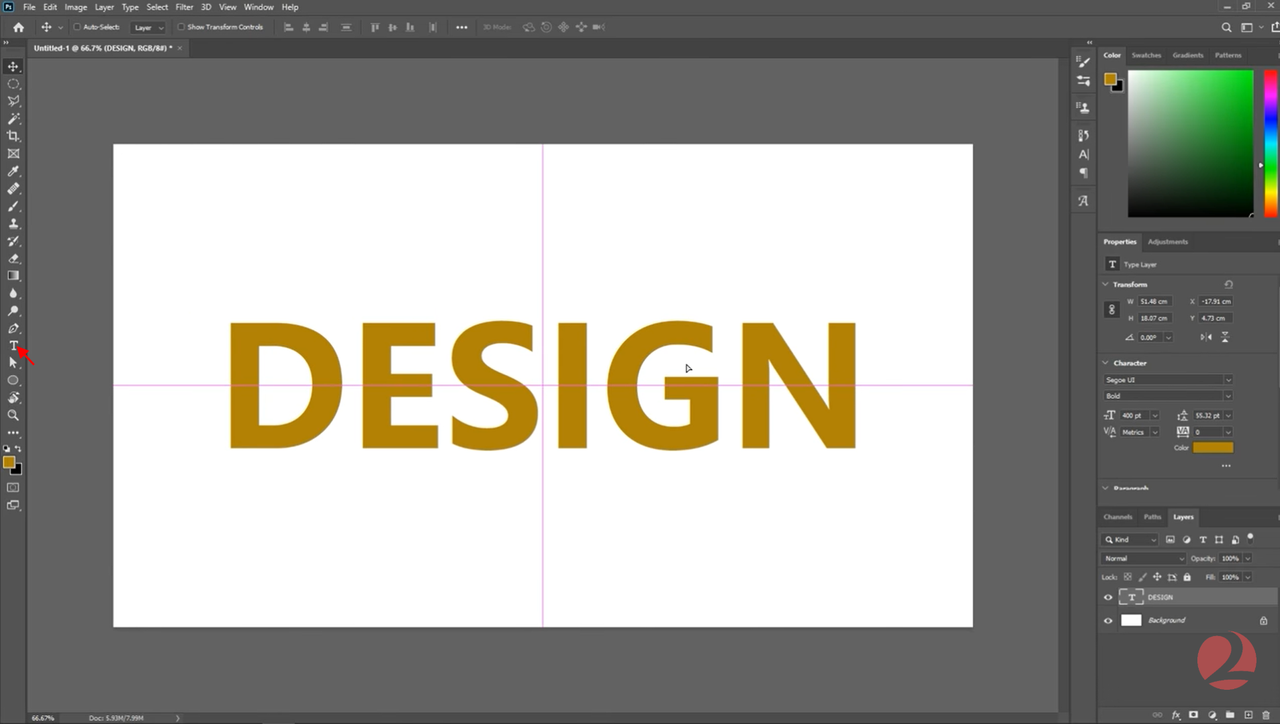Hide the DESIGN layer
The height and width of the screenshot is (724, 1280).
click(x=1108, y=597)
